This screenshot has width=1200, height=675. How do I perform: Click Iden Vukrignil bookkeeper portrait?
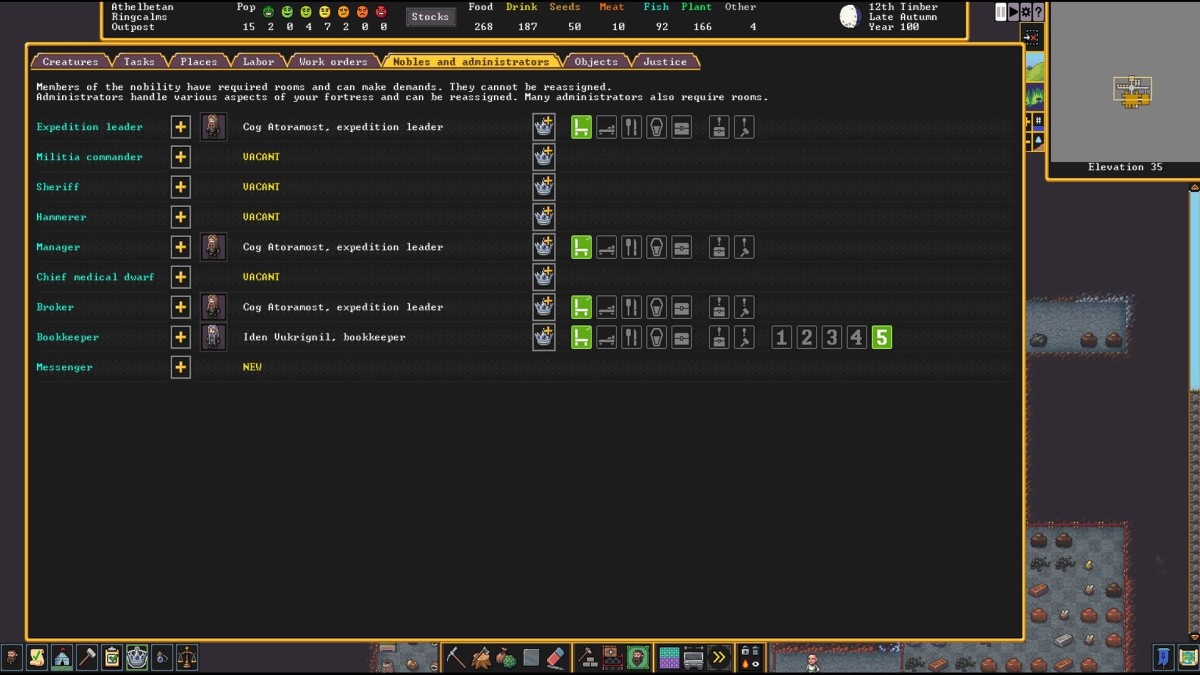pos(213,337)
